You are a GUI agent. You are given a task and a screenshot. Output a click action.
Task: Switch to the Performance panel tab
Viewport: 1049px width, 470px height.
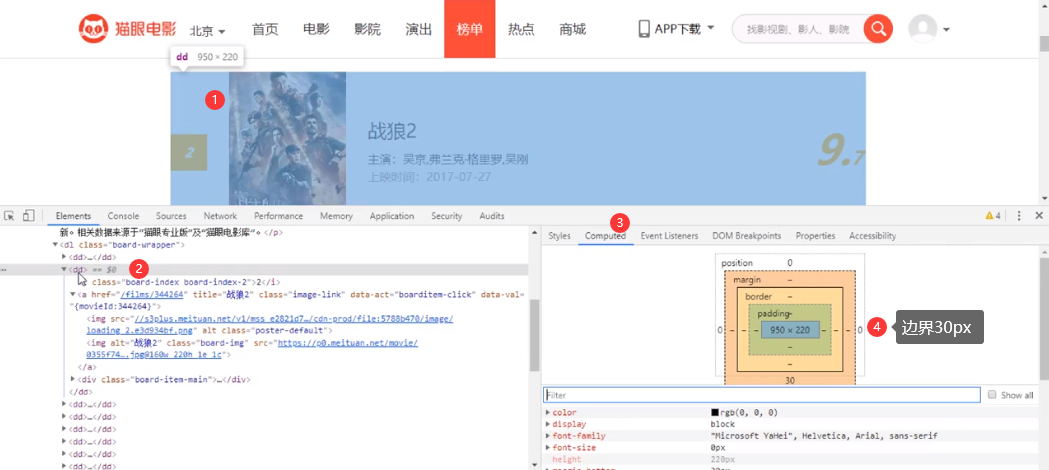tap(279, 216)
